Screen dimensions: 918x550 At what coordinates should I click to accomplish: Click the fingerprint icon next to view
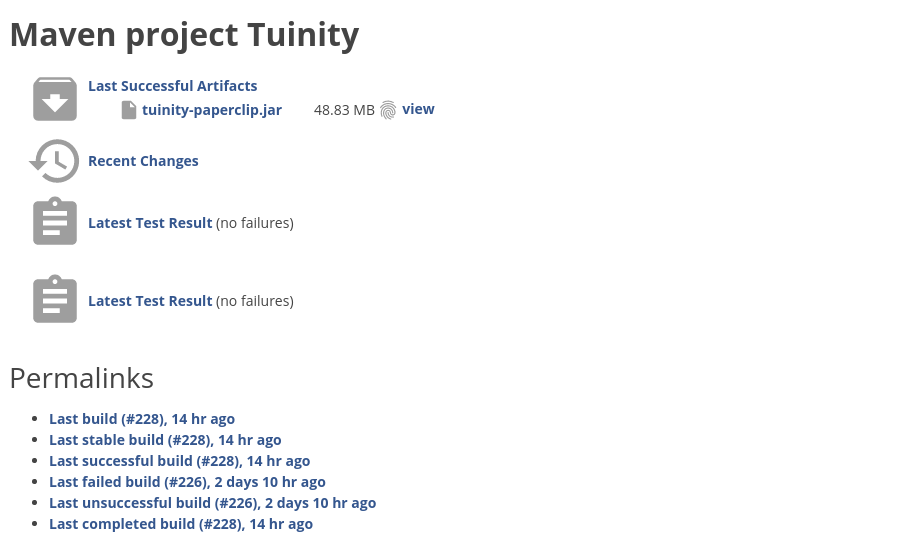coord(388,110)
